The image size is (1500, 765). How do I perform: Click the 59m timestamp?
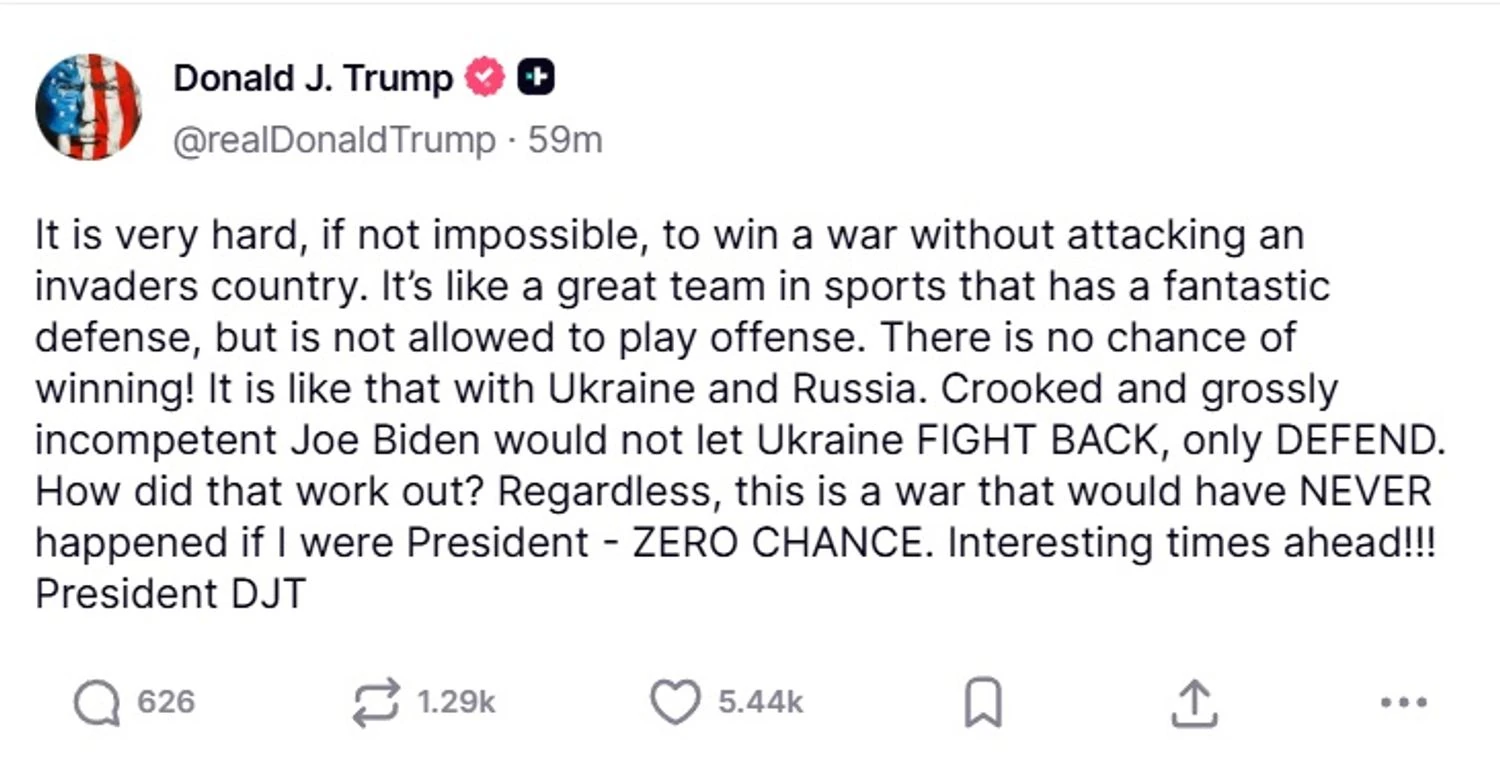(x=565, y=141)
